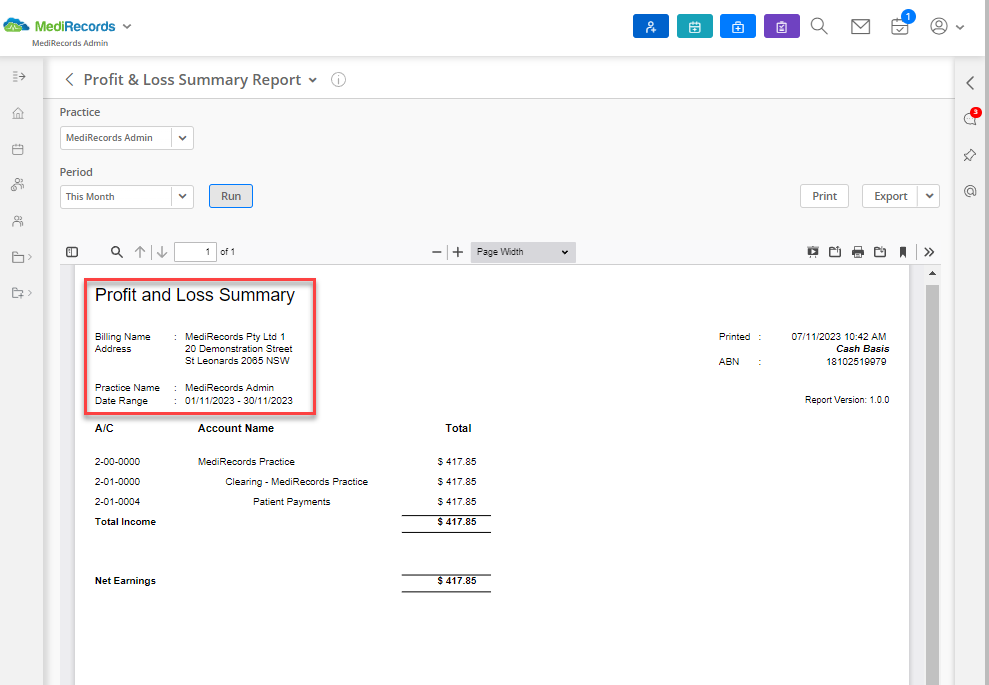
Task: Open the Page Width zoom dropdown
Action: [x=523, y=252]
